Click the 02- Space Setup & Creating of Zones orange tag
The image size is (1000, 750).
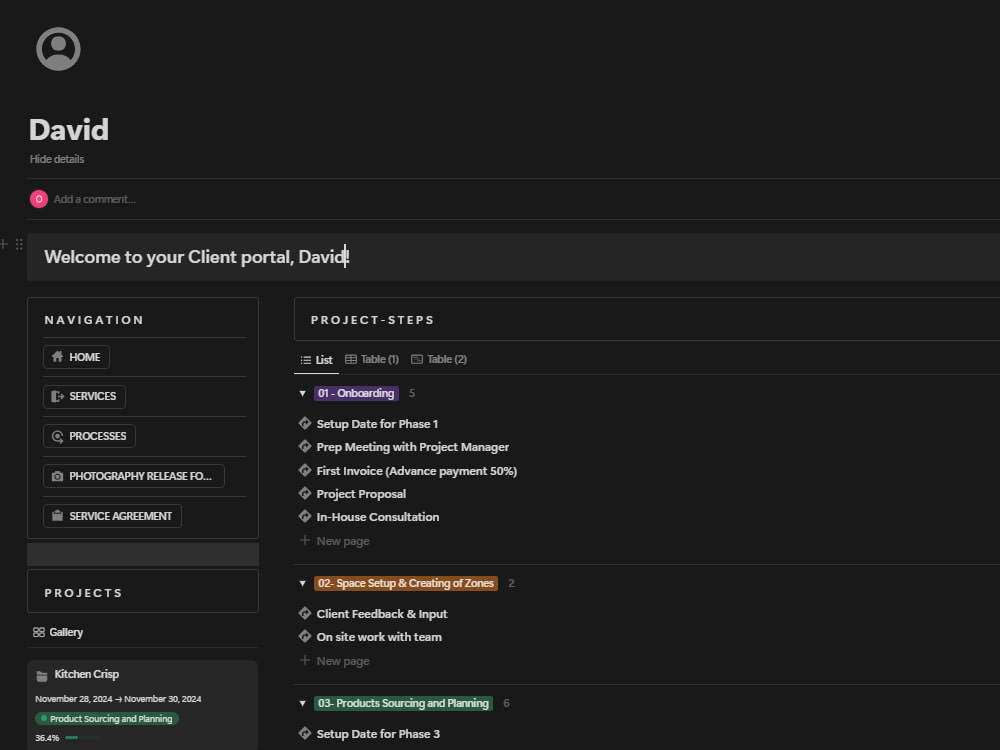tap(406, 584)
